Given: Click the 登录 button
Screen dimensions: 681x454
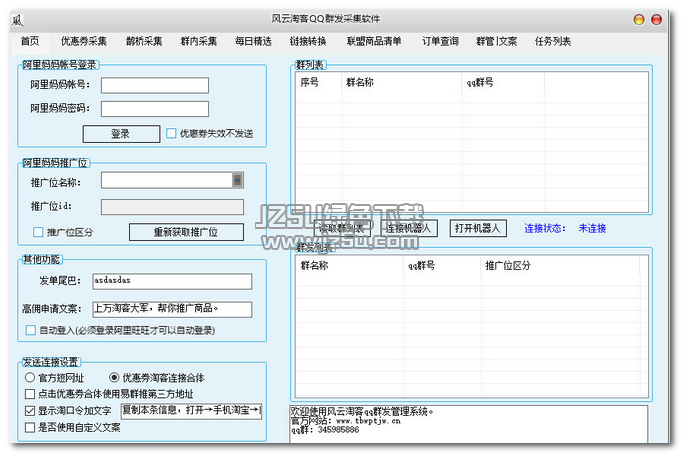Looking at the screenshot, I should click(x=121, y=134).
